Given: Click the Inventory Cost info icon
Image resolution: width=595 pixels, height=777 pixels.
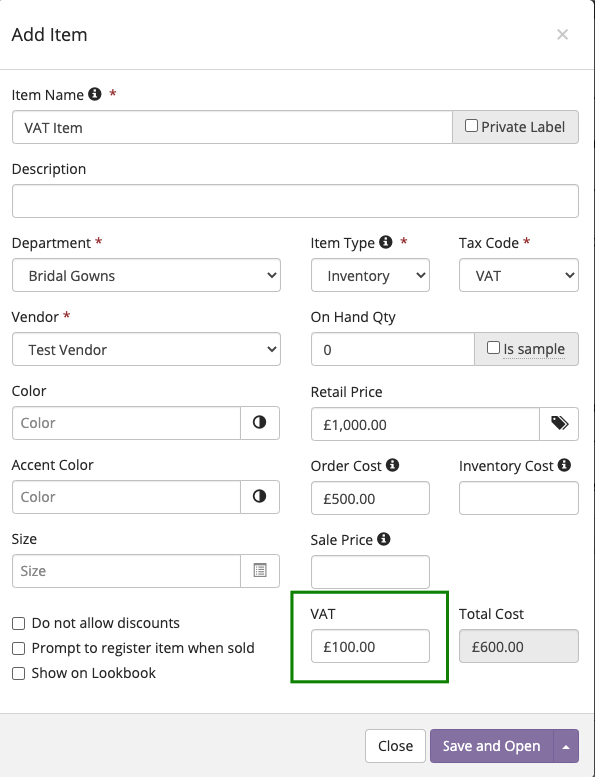Looking at the screenshot, I should coord(564,465).
